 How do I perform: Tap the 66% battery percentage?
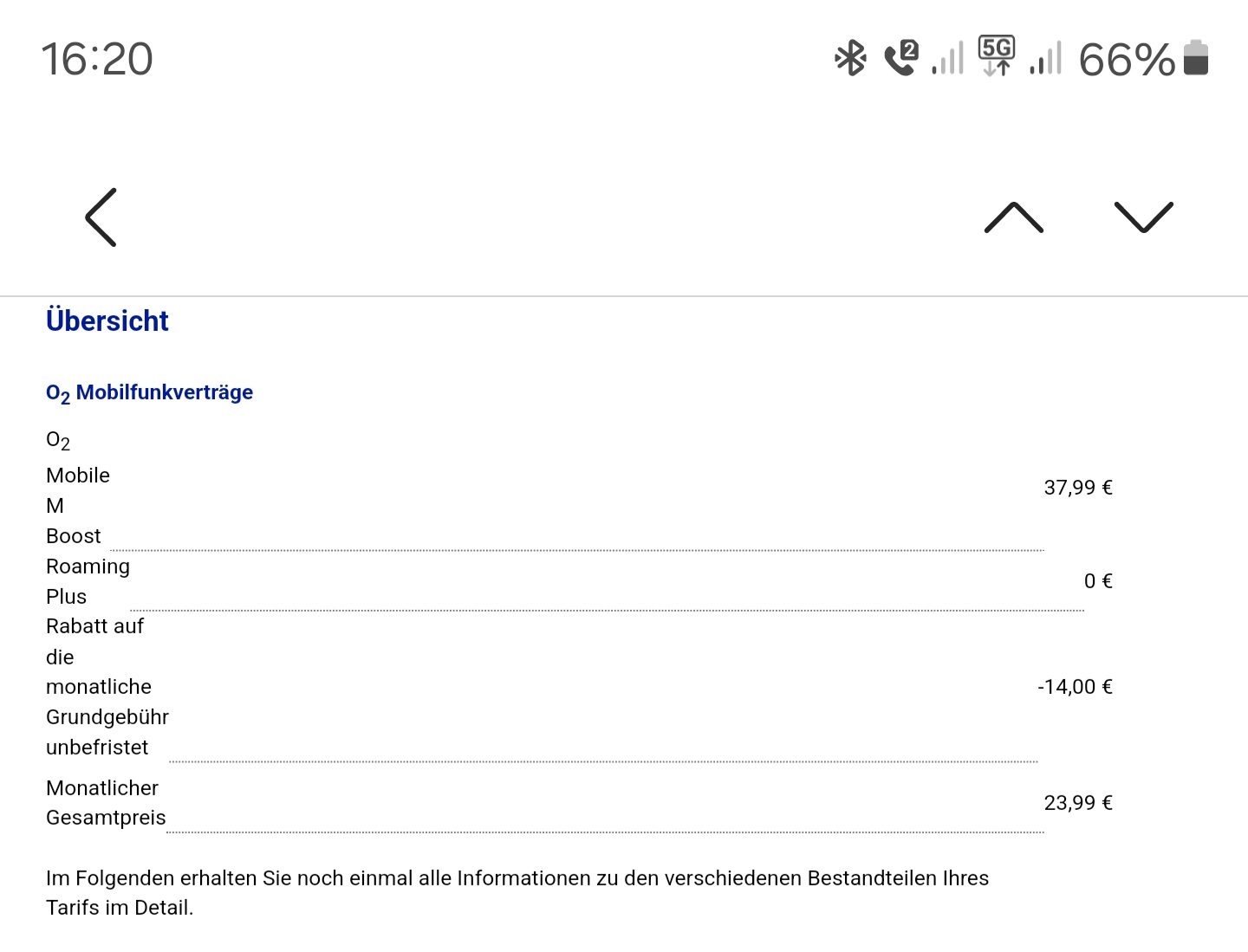[1127, 60]
